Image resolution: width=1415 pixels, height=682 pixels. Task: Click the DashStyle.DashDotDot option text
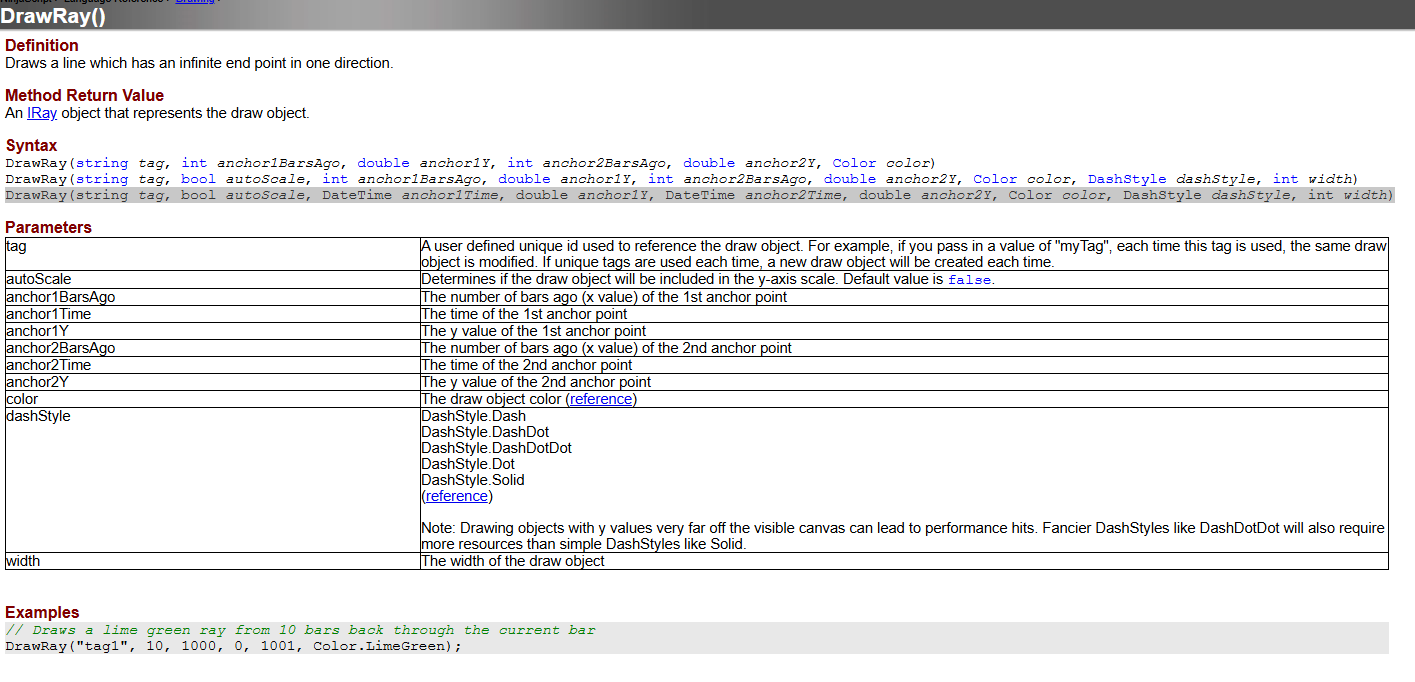click(x=496, y=448)
